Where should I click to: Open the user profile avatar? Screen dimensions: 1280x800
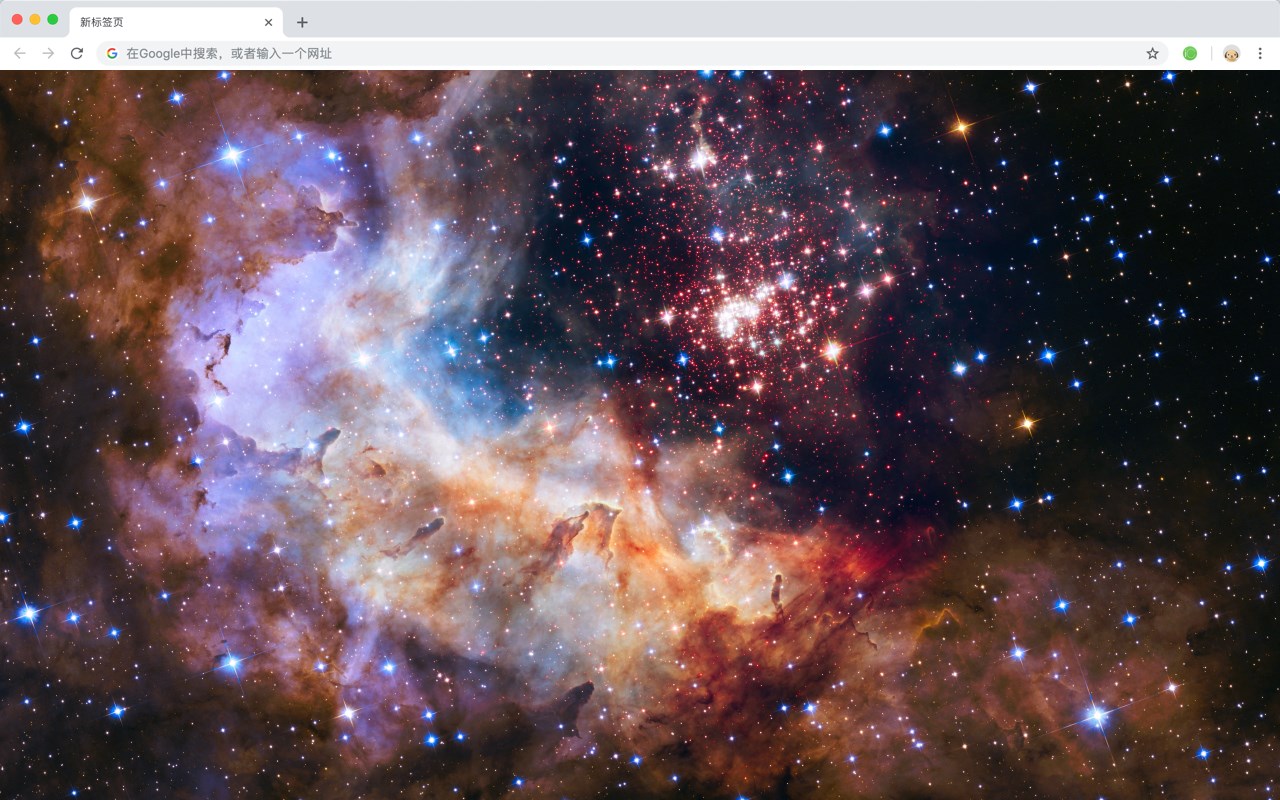(1231, 53)
